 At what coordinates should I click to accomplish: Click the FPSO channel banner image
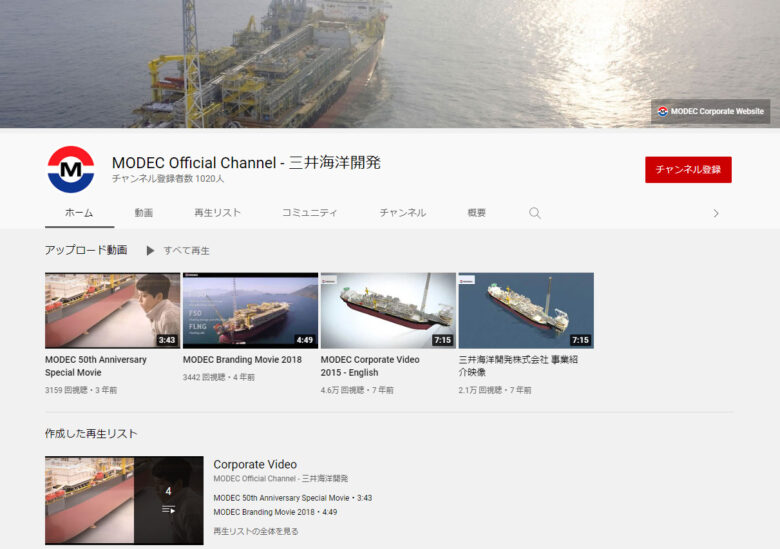click(x=390, y=64)
